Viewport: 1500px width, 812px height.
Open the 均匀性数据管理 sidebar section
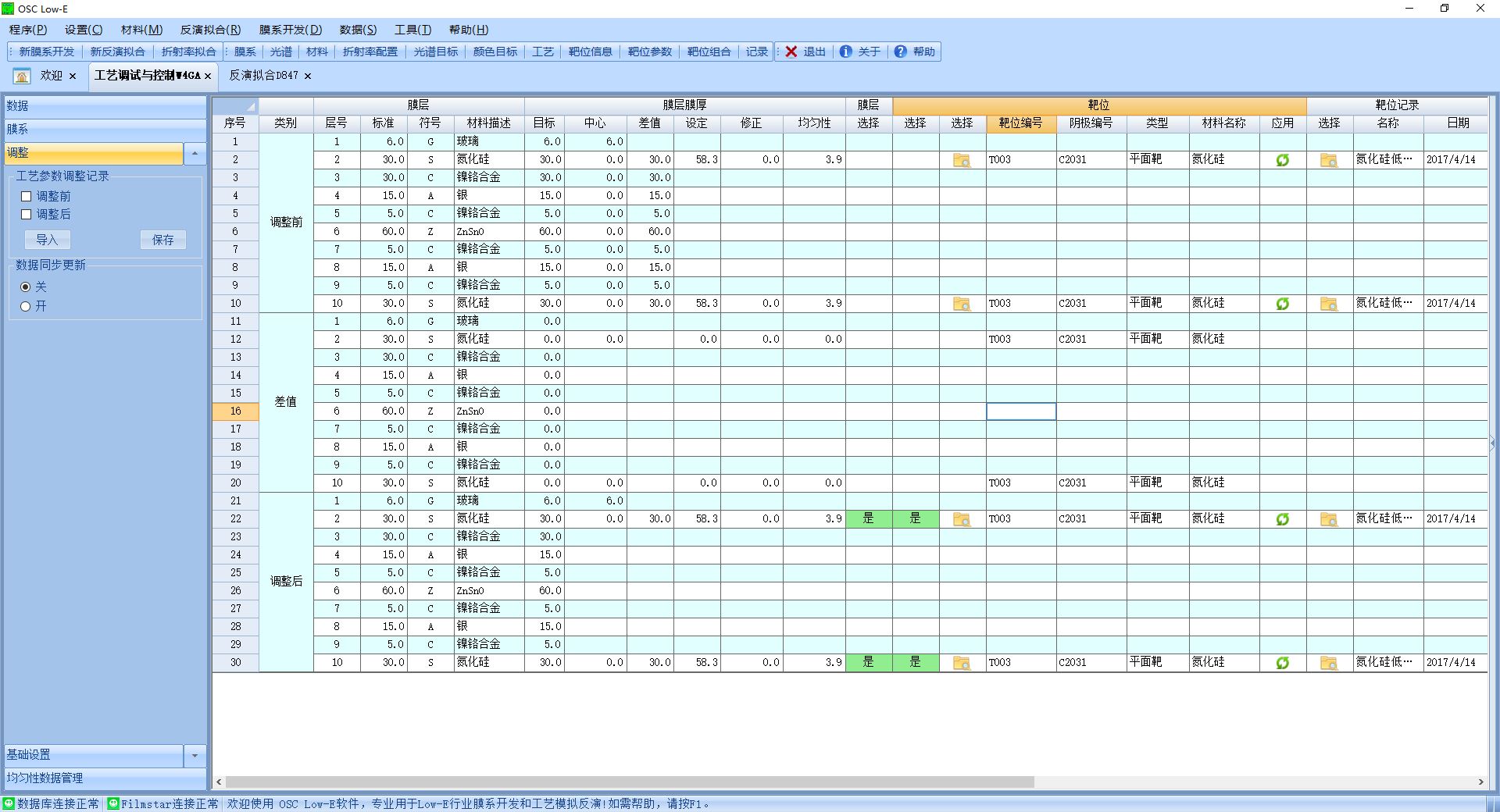105,778
